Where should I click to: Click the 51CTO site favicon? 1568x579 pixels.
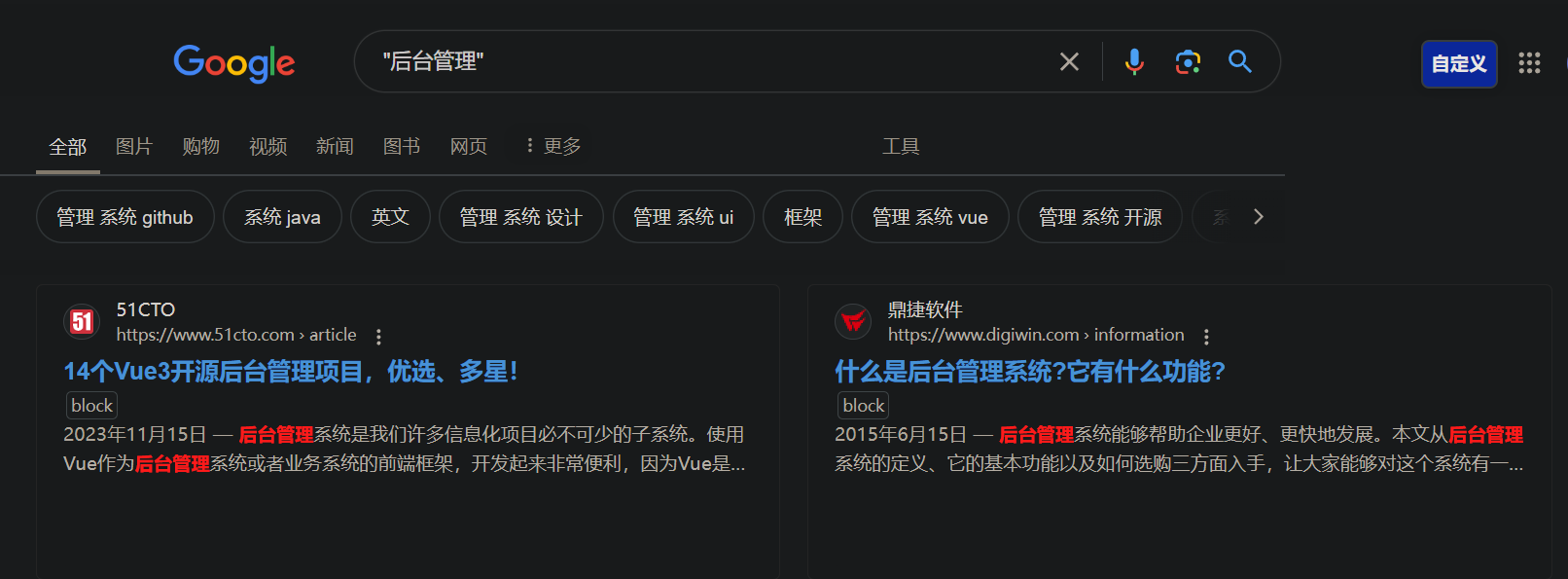(x=82, y=321)
